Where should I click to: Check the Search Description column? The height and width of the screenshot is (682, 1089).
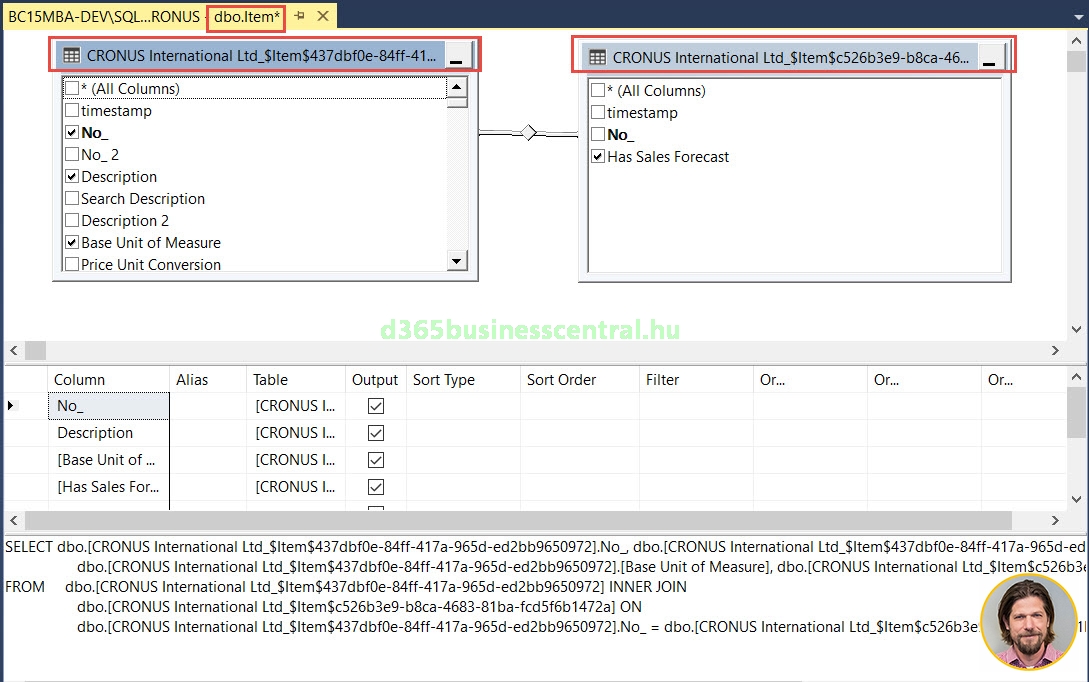pyautogui.click(x=72, y=199)
